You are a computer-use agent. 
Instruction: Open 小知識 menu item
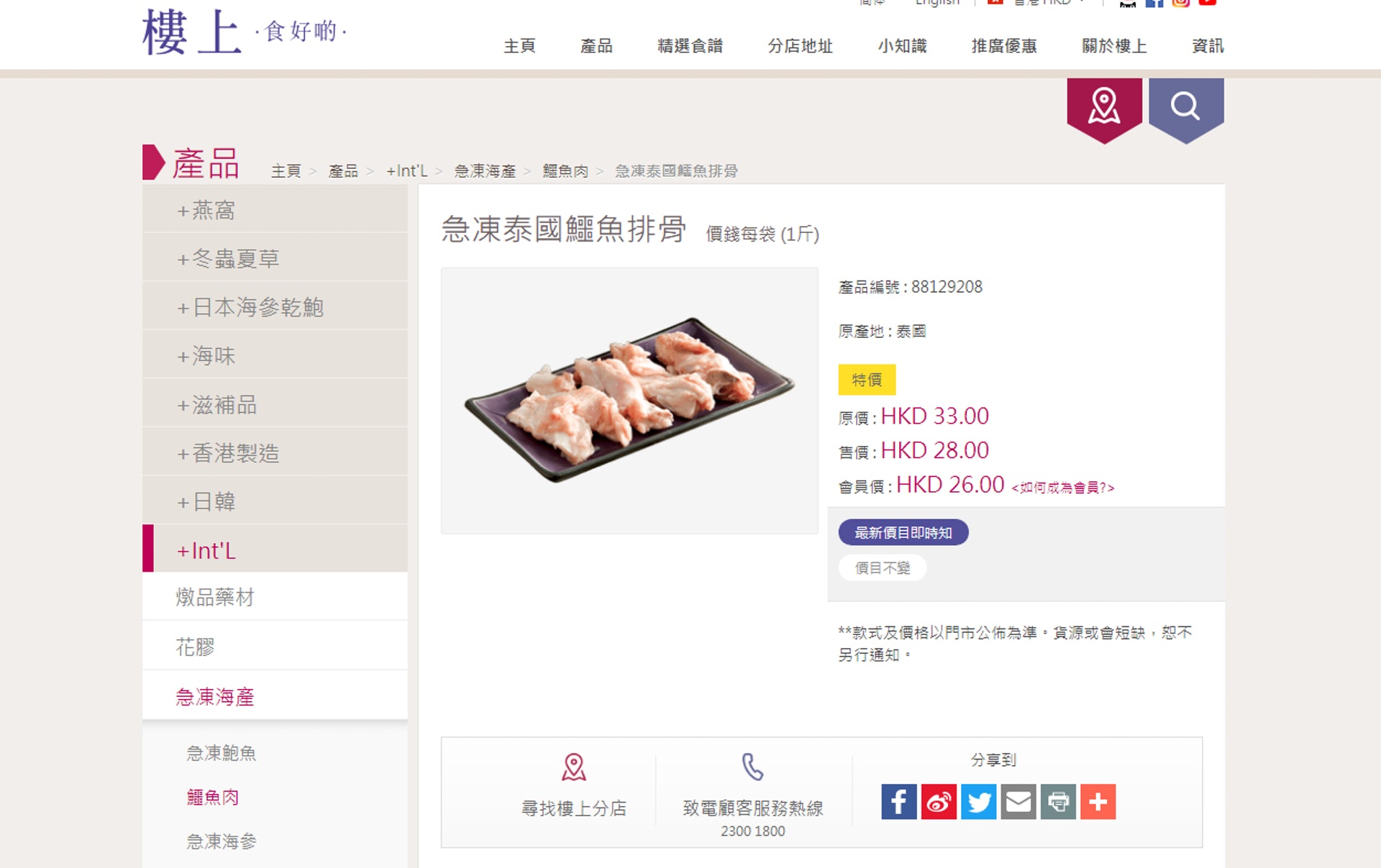pos(902,46)
